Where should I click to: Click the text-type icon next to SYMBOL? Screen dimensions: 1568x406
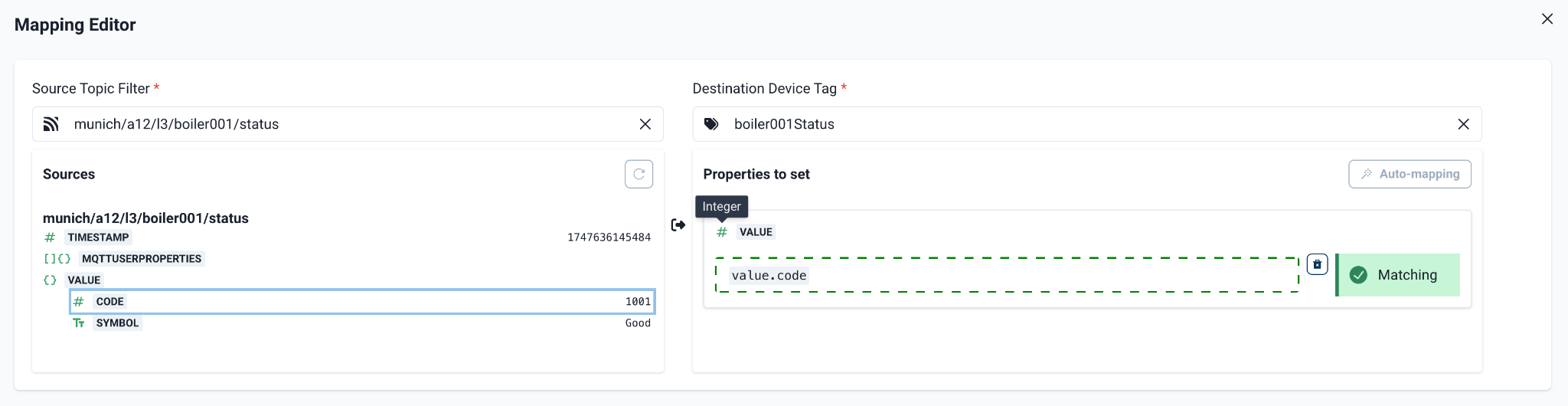tap(78, 323)
